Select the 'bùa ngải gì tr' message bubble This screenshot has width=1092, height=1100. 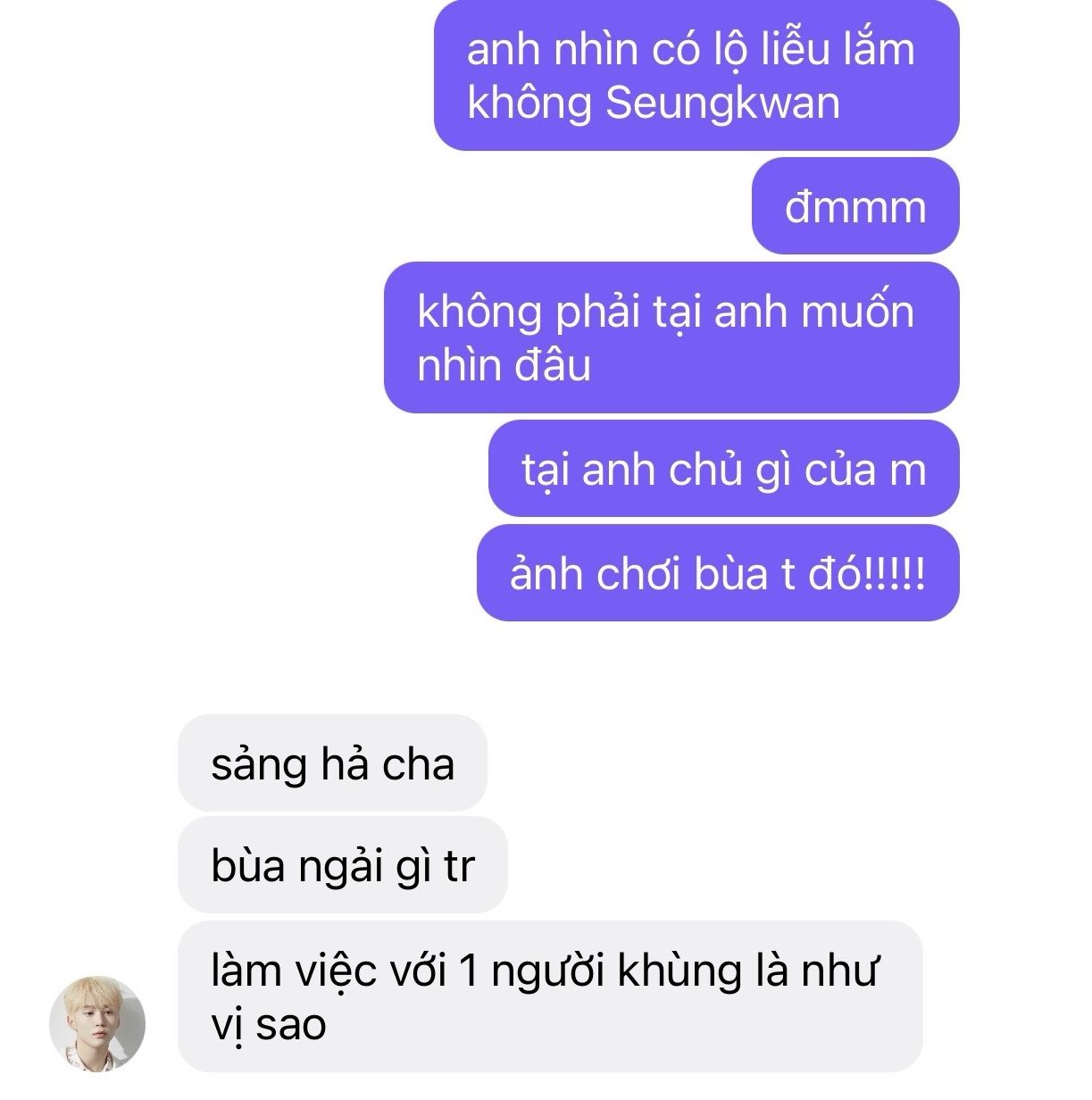coord(343,865)
